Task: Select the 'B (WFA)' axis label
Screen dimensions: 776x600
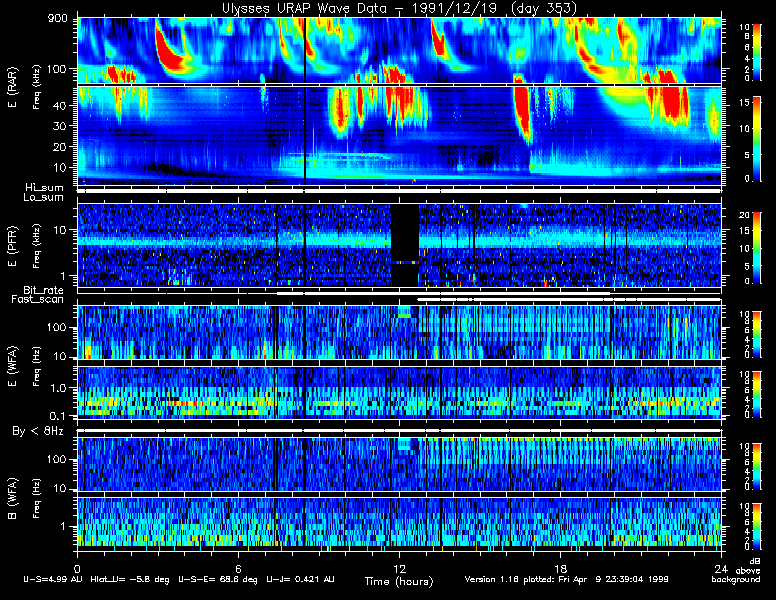Action: 12,499
